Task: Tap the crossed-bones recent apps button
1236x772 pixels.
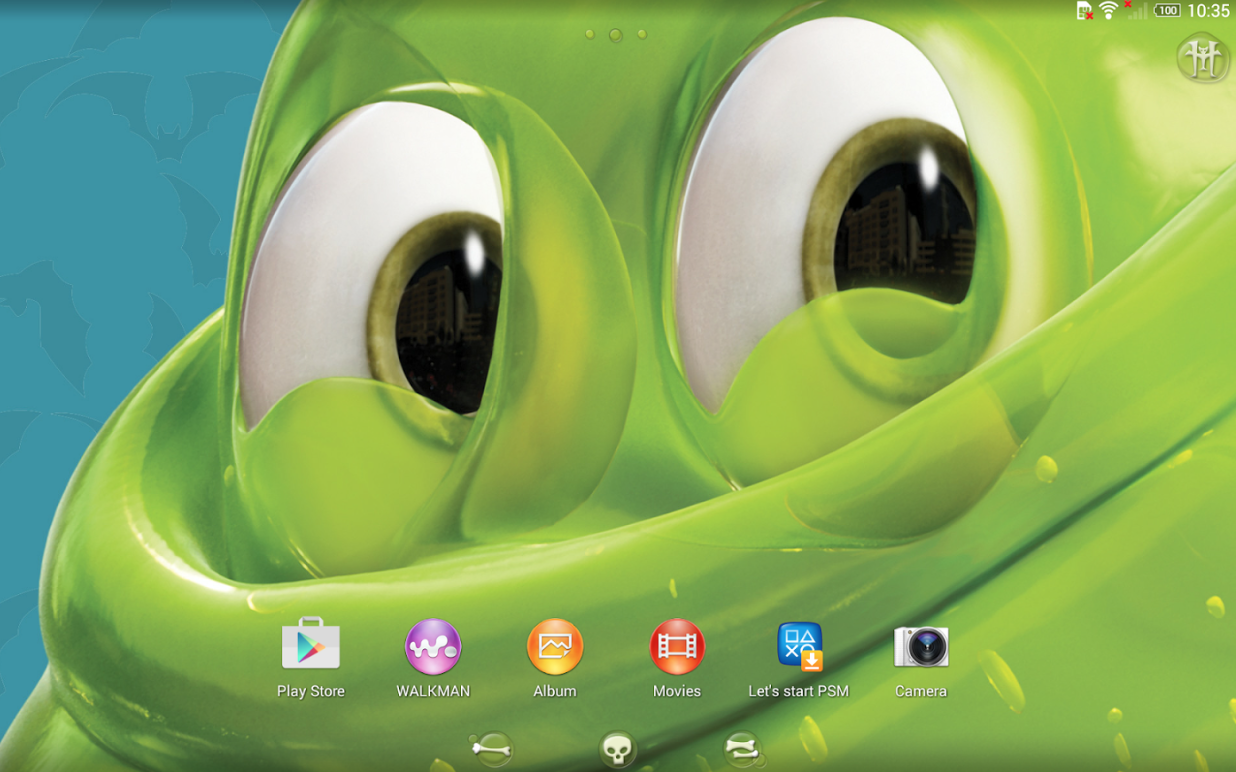Action: [x=743, y=748]
